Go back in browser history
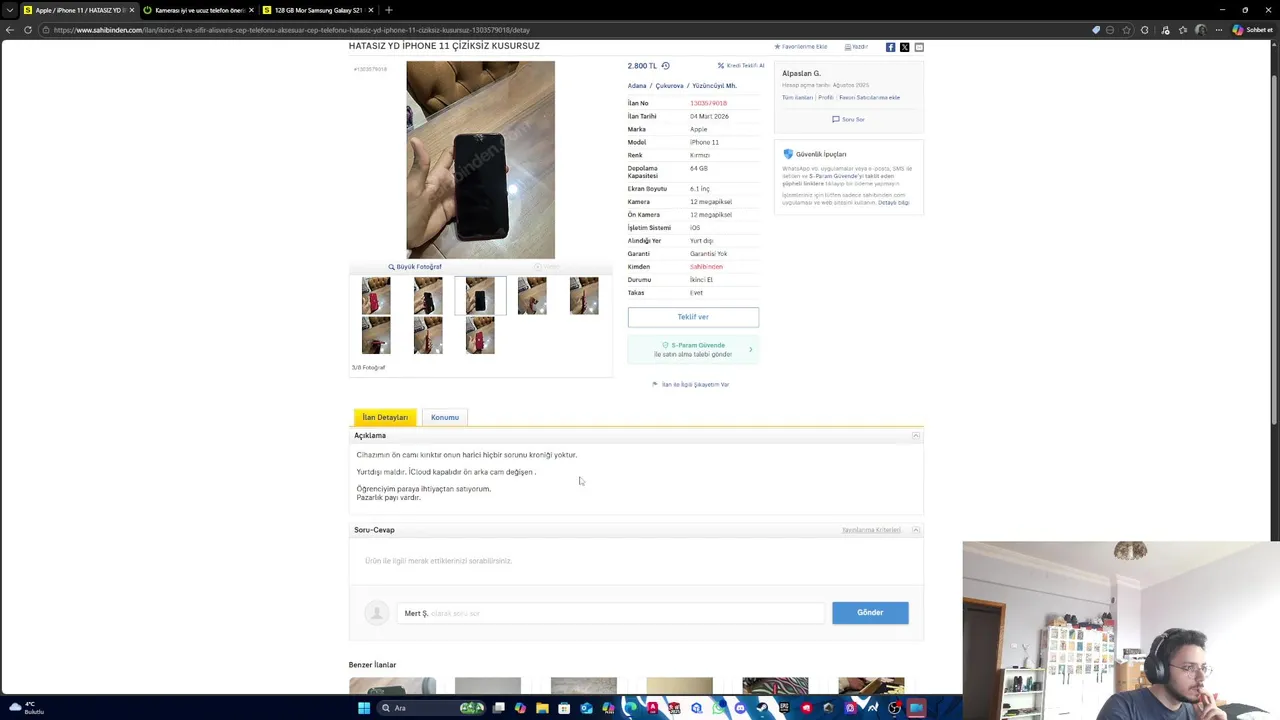Viewport: 1280px width, 720px height. [x=10, y=30]
